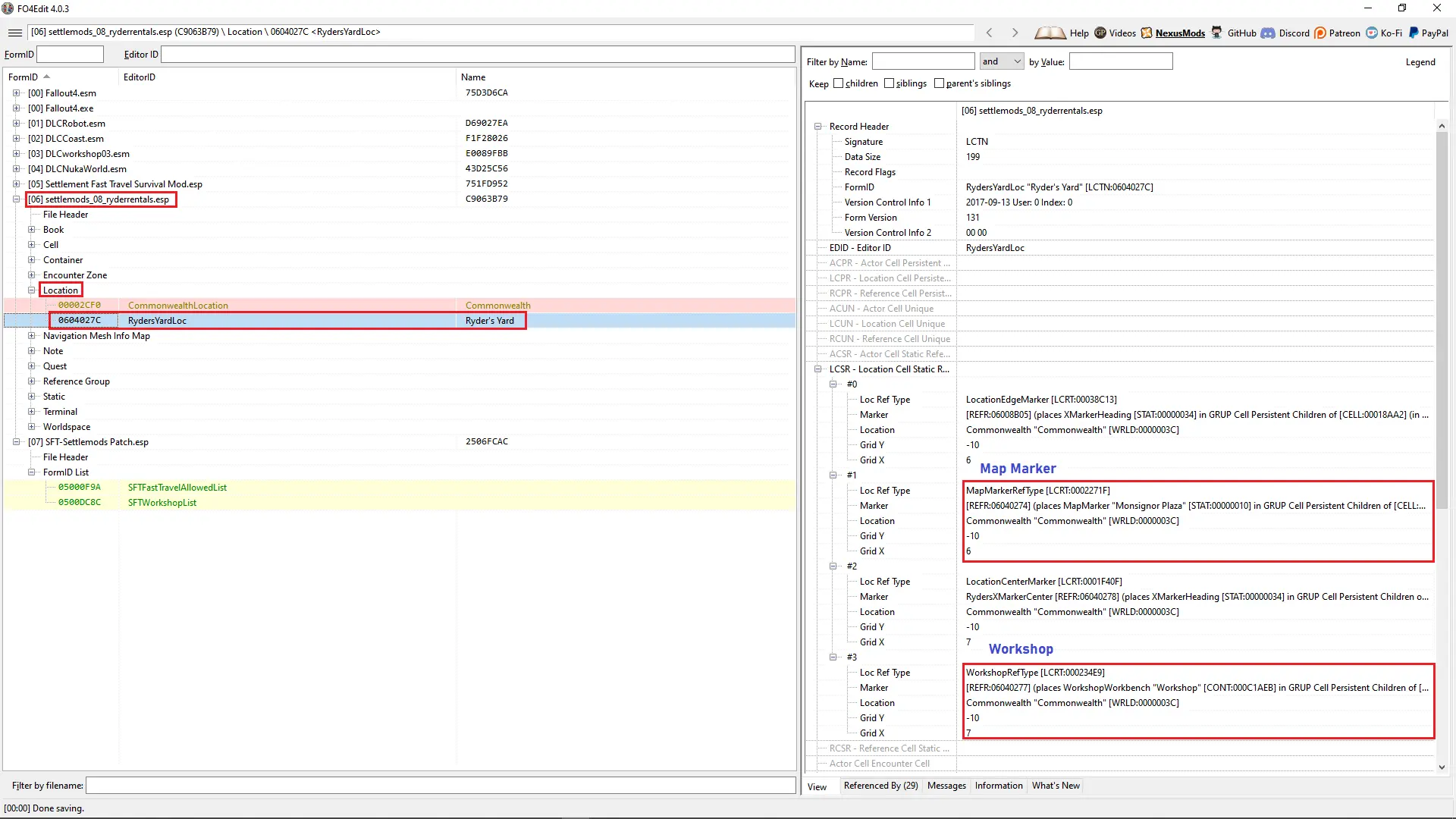
Task: Expand [02] DLCCoast.esm plugin node
Action: coord(16,139)
